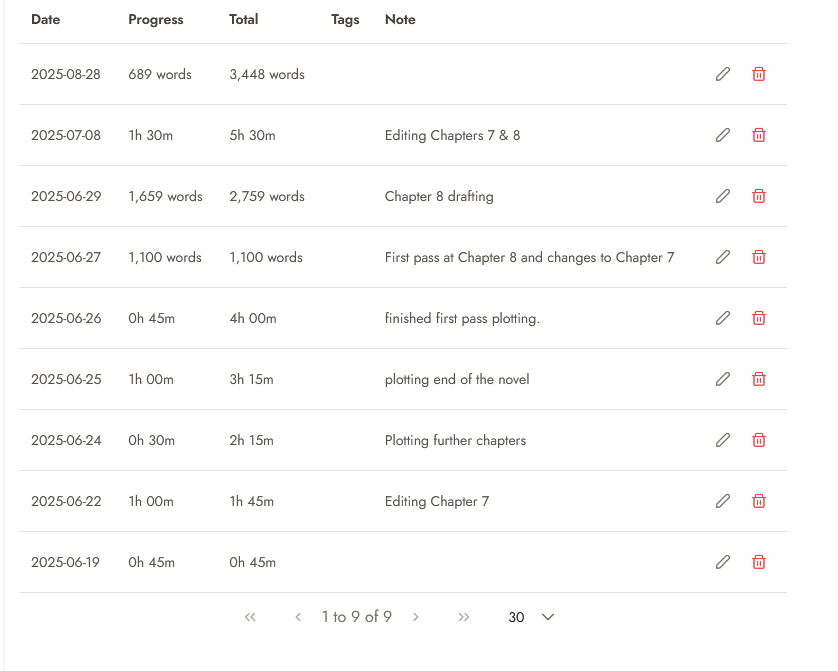Edit the 'Editing Chapter 7' entry
This screenshot has width=838, height=671.
[723, 501]
